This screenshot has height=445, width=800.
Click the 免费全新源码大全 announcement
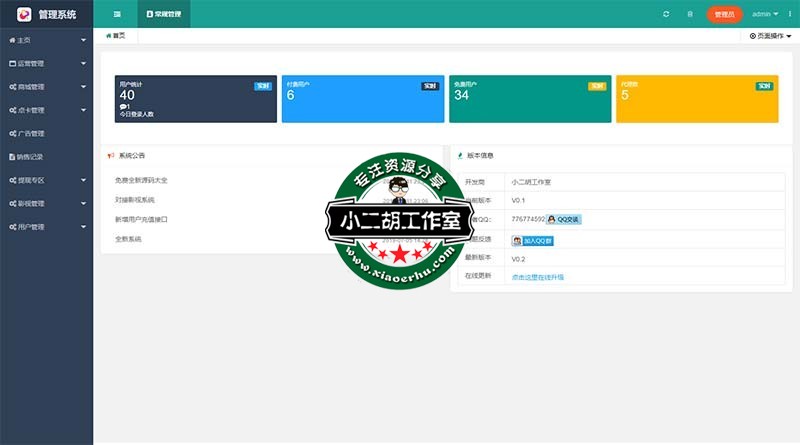(141, 180)
